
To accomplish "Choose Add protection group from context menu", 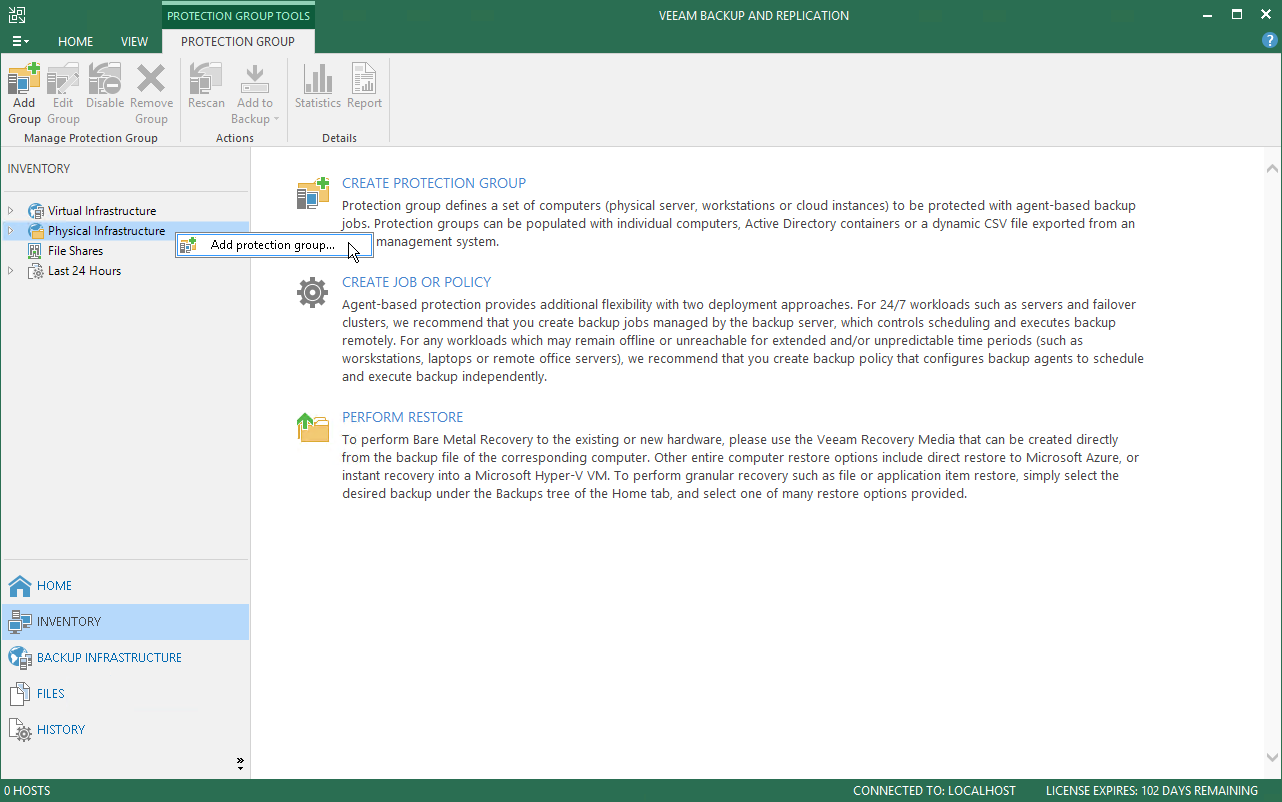I will pos(273,245).
